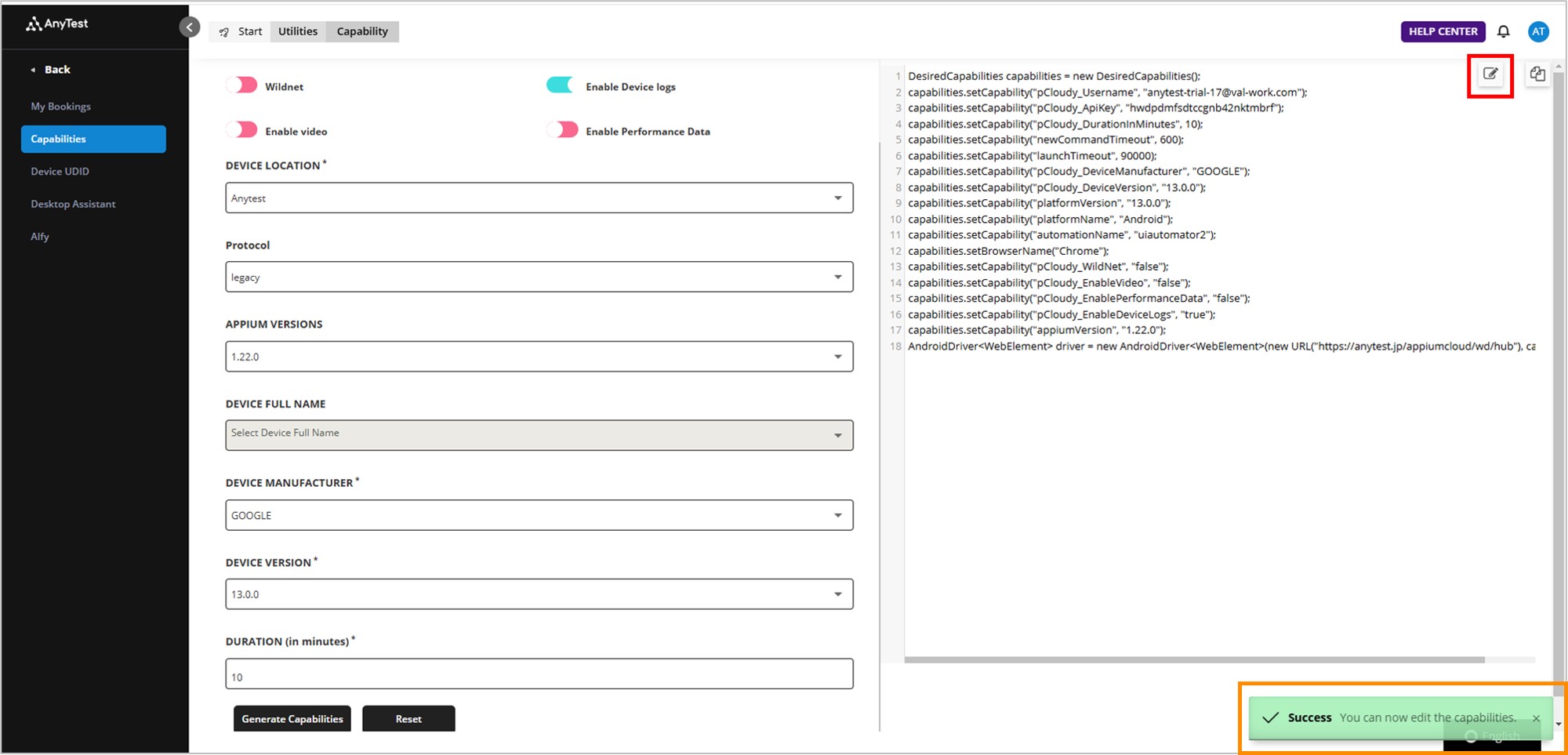Click the edit capabilities pencil icon
The height and width of the screenshot is (755, 1568).
tap(1490, 74)
